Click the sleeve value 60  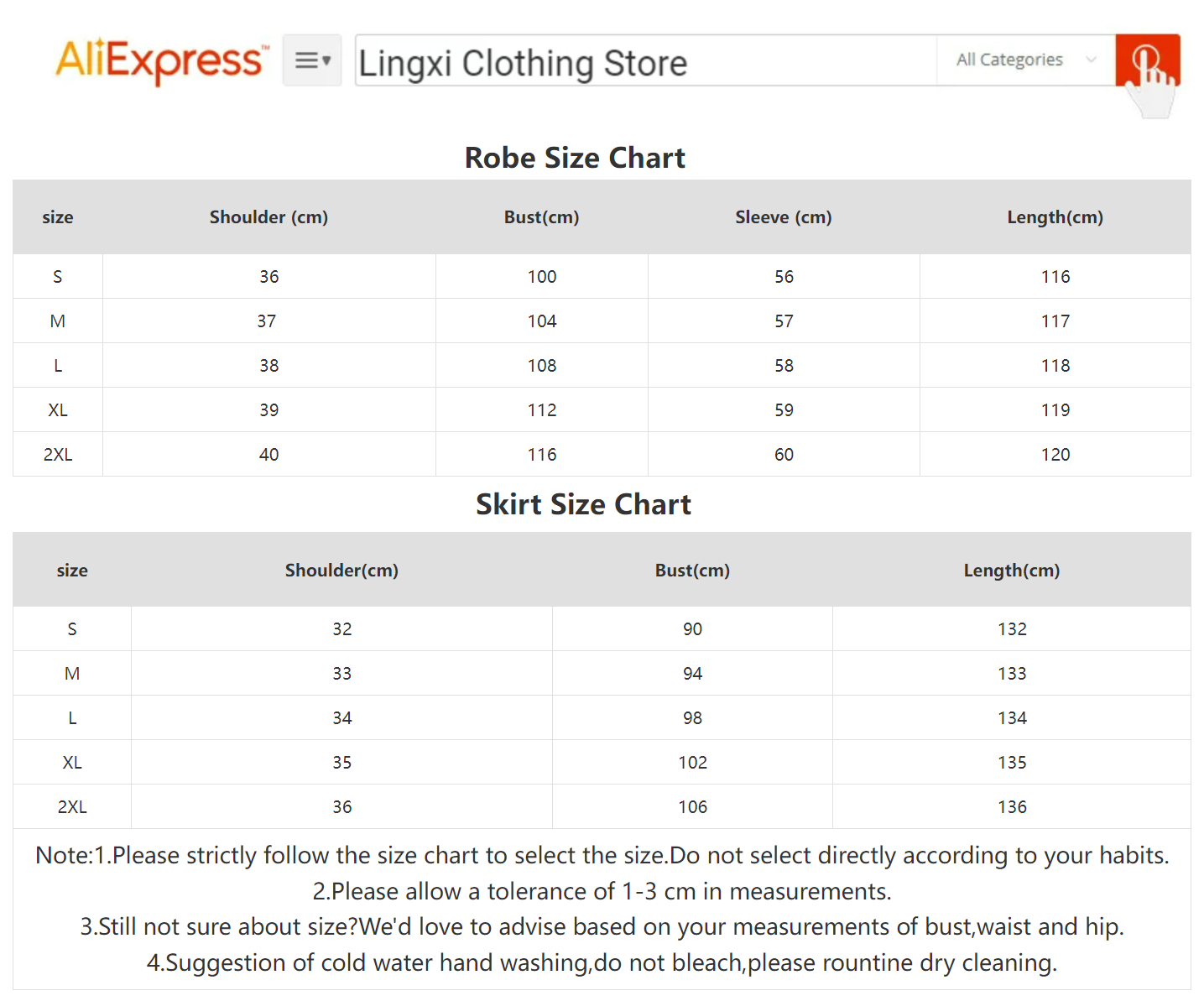click(784, 455)
